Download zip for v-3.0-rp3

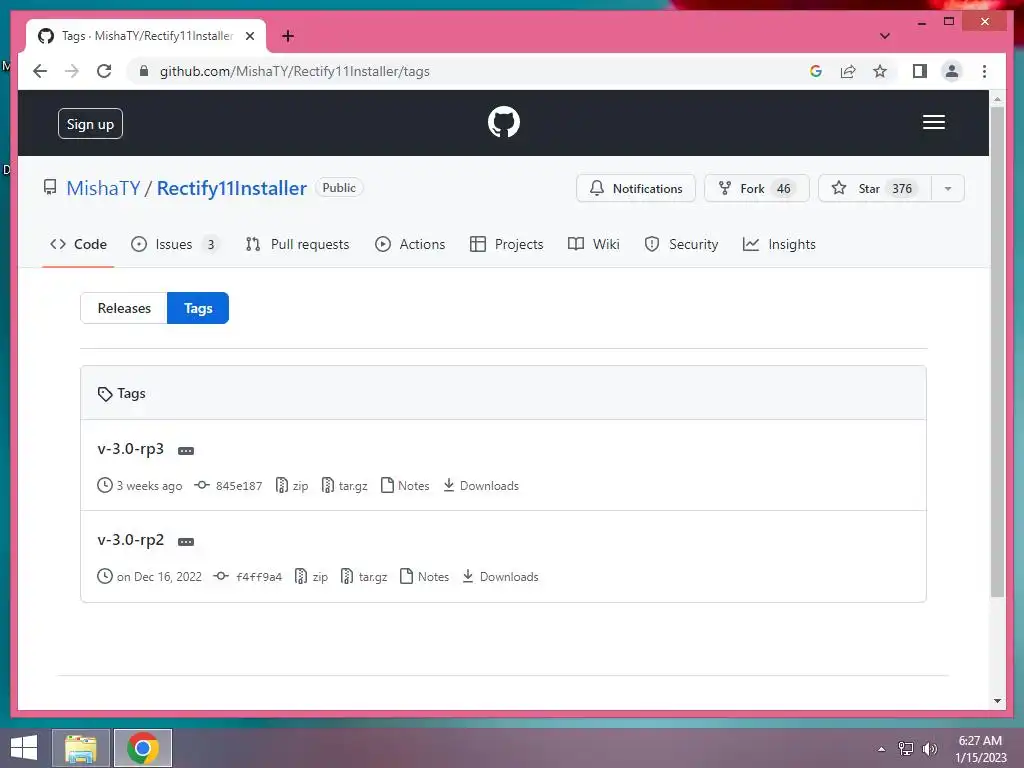click(x=292, y=486)
